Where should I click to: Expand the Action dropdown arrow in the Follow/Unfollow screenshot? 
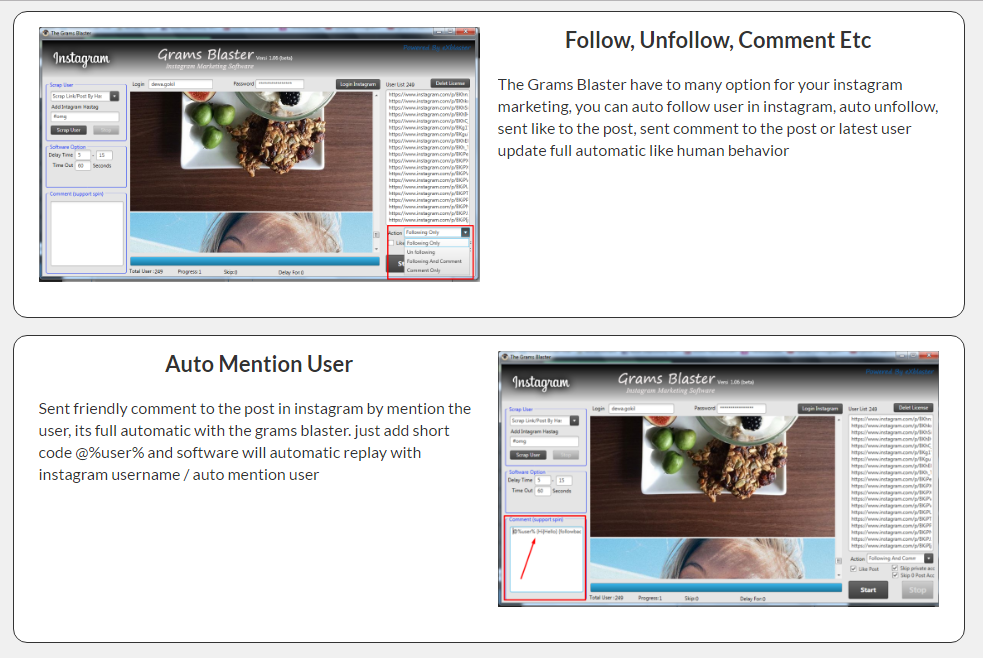tap(465, 232)
